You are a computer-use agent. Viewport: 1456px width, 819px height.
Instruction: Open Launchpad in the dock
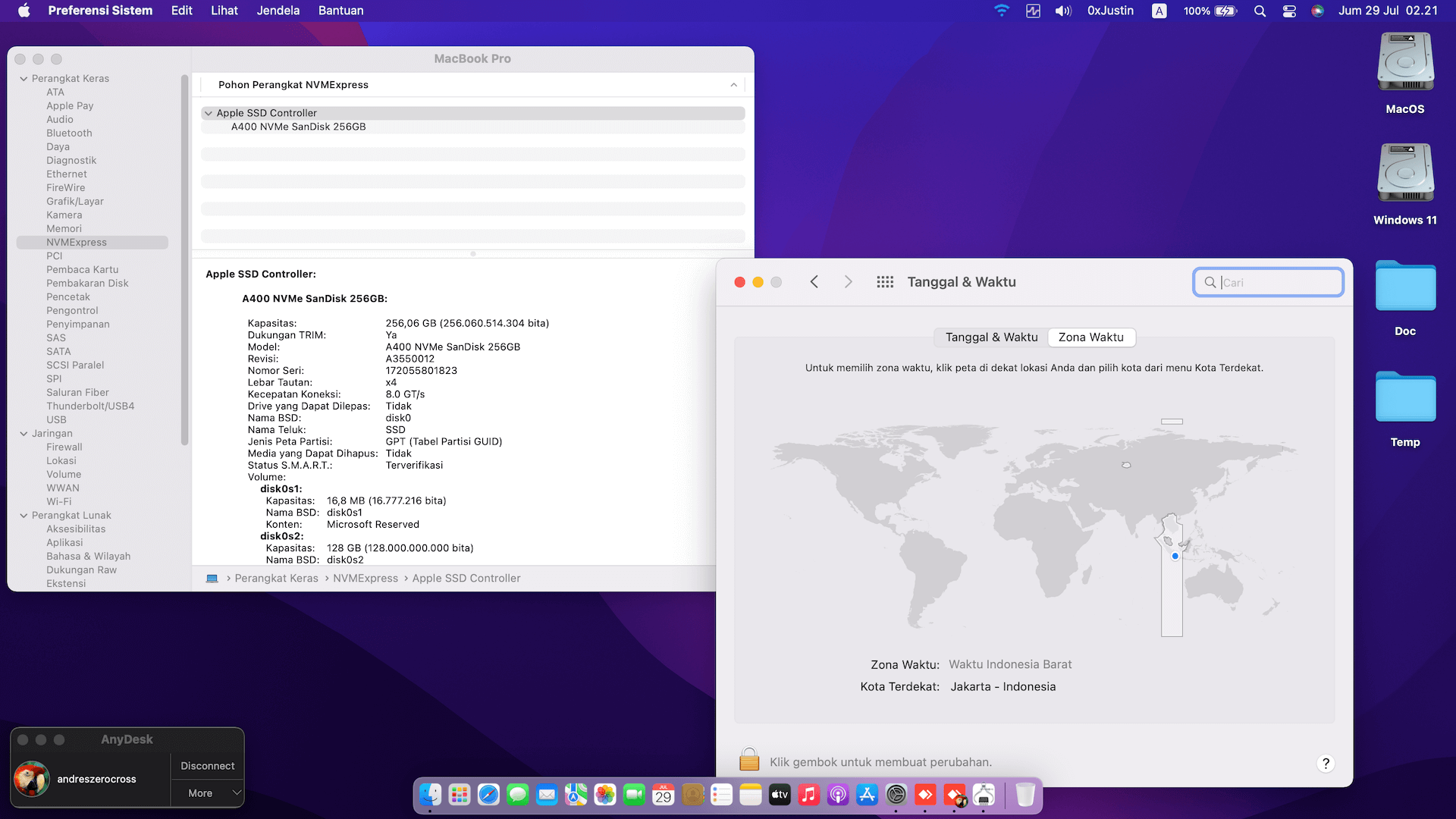[460, 795]
